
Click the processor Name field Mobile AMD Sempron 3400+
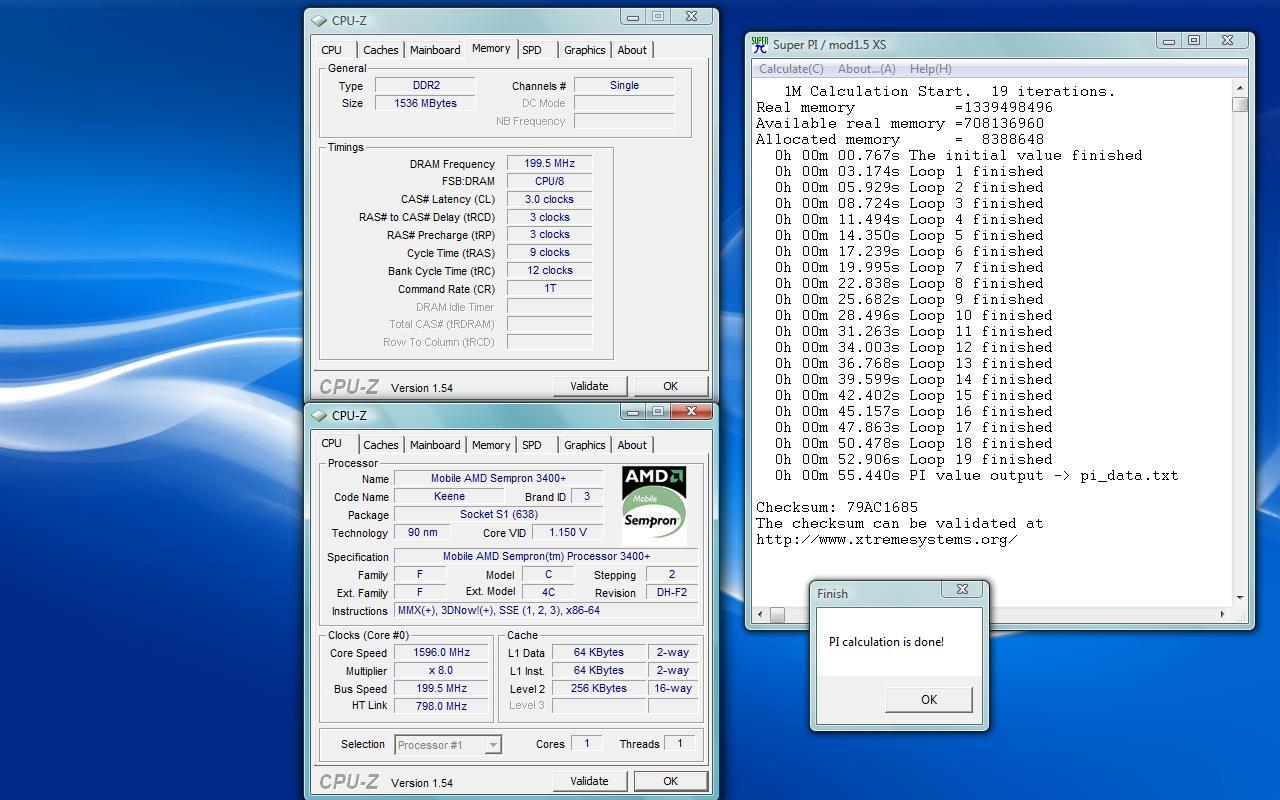coord(498,478)
